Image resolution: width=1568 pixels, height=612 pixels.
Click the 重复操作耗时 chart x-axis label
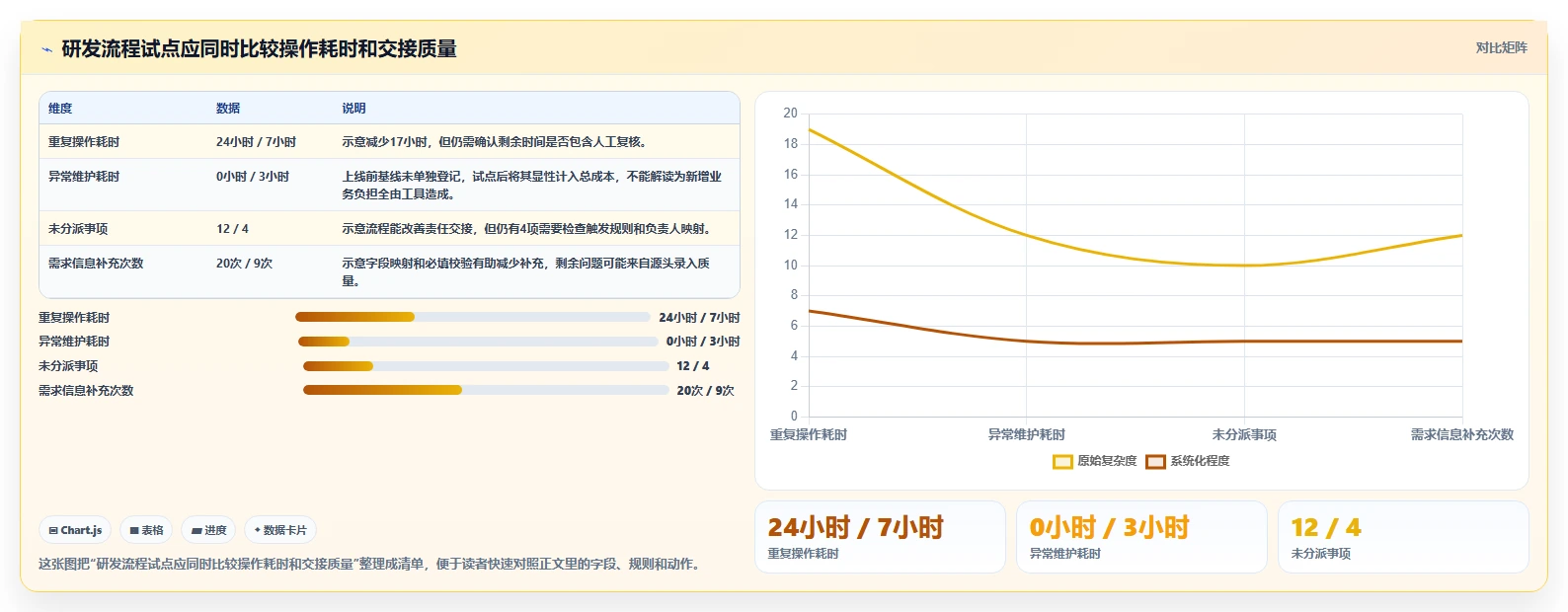[x=809, y=435]
